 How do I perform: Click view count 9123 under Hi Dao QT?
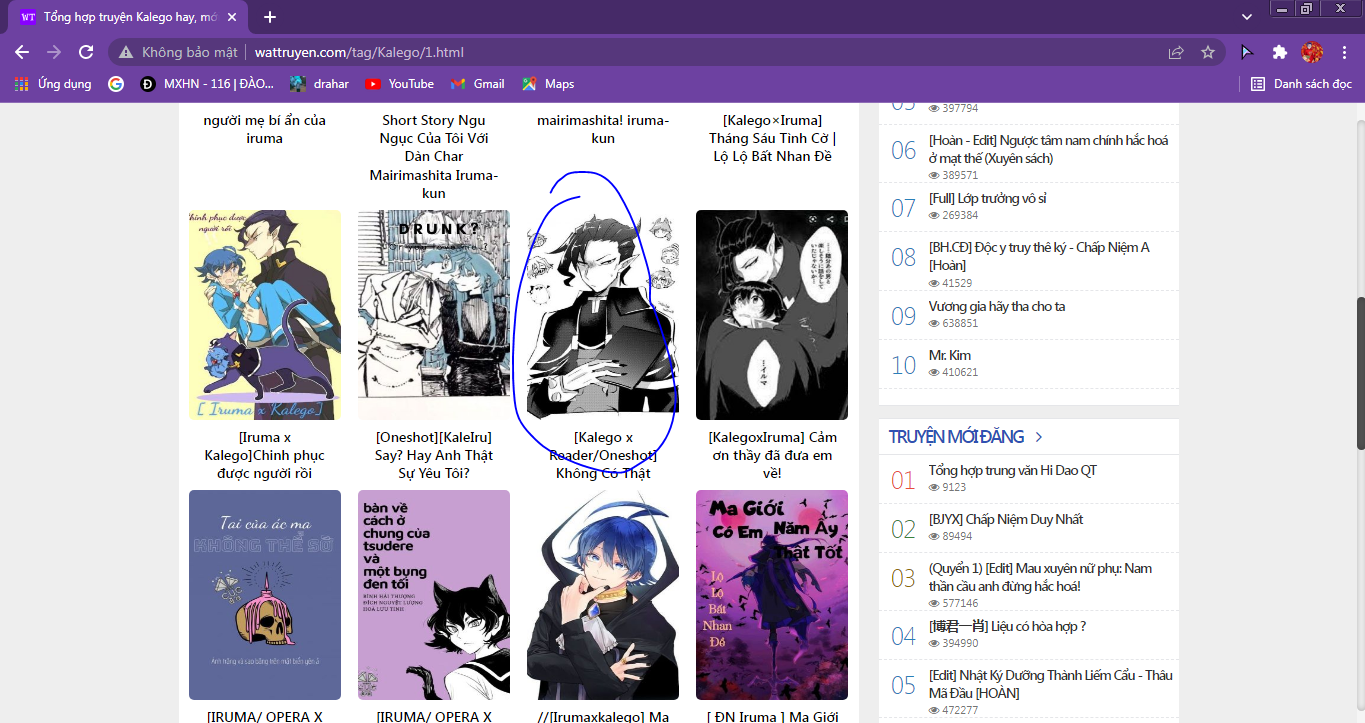coord(947,487)
